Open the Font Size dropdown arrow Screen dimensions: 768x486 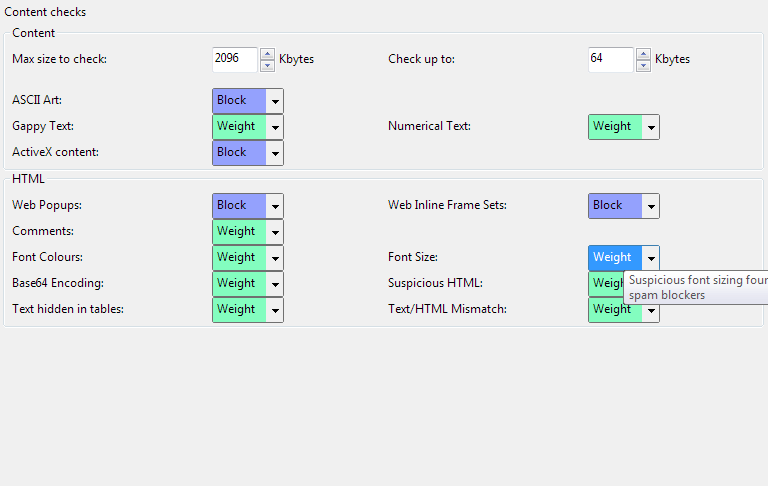click(651, 258)
